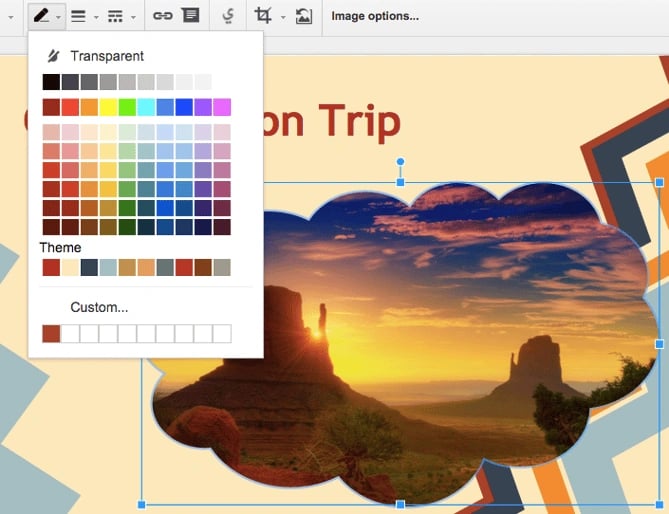This screenshot has width=669, height=514.
Task: Choose Transparent border option
Action: [106, 56]
